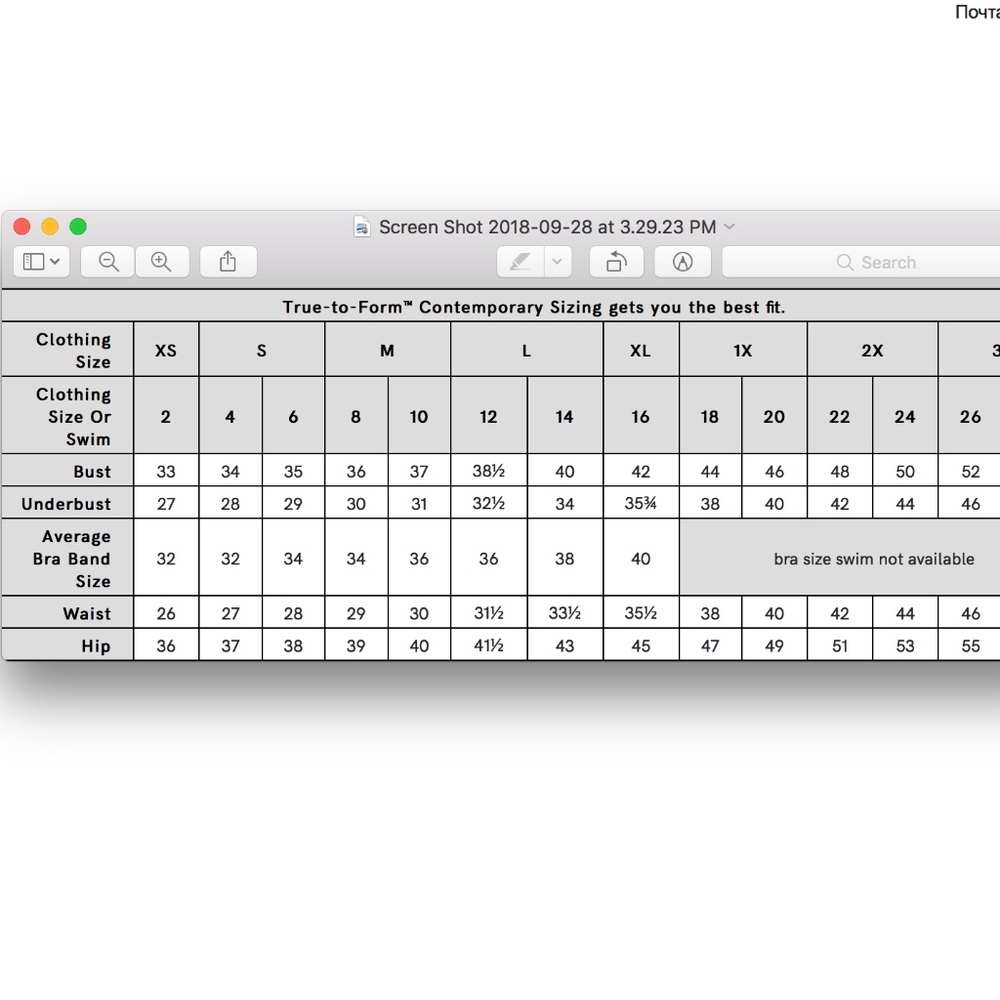Click the zoom out magnifier icon
The image size is (1000, 1000).
tap(108, 261)
